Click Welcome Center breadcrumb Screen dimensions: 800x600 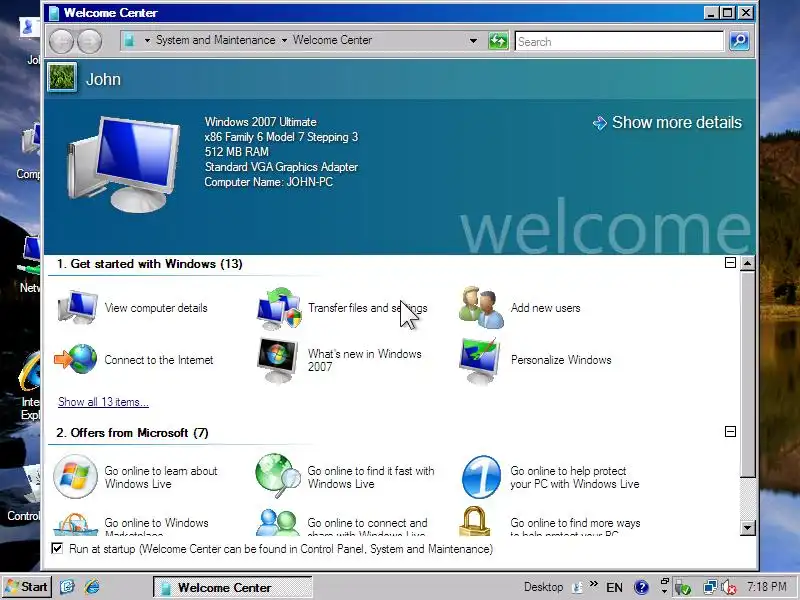coord(332,40)
